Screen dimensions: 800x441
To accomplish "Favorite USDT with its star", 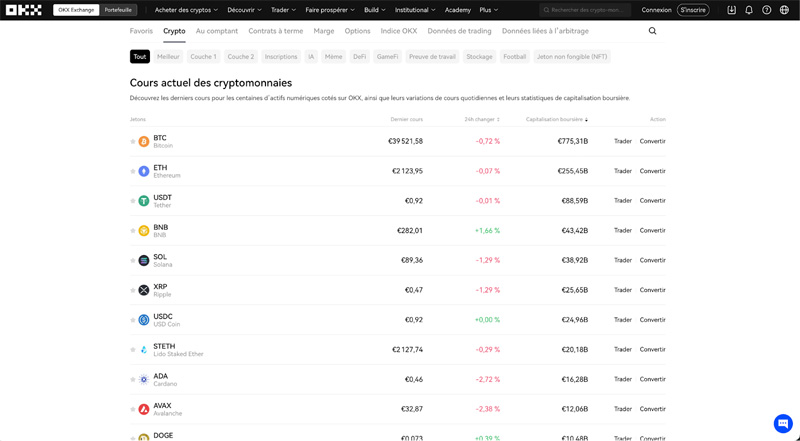I will pos(133,201).
